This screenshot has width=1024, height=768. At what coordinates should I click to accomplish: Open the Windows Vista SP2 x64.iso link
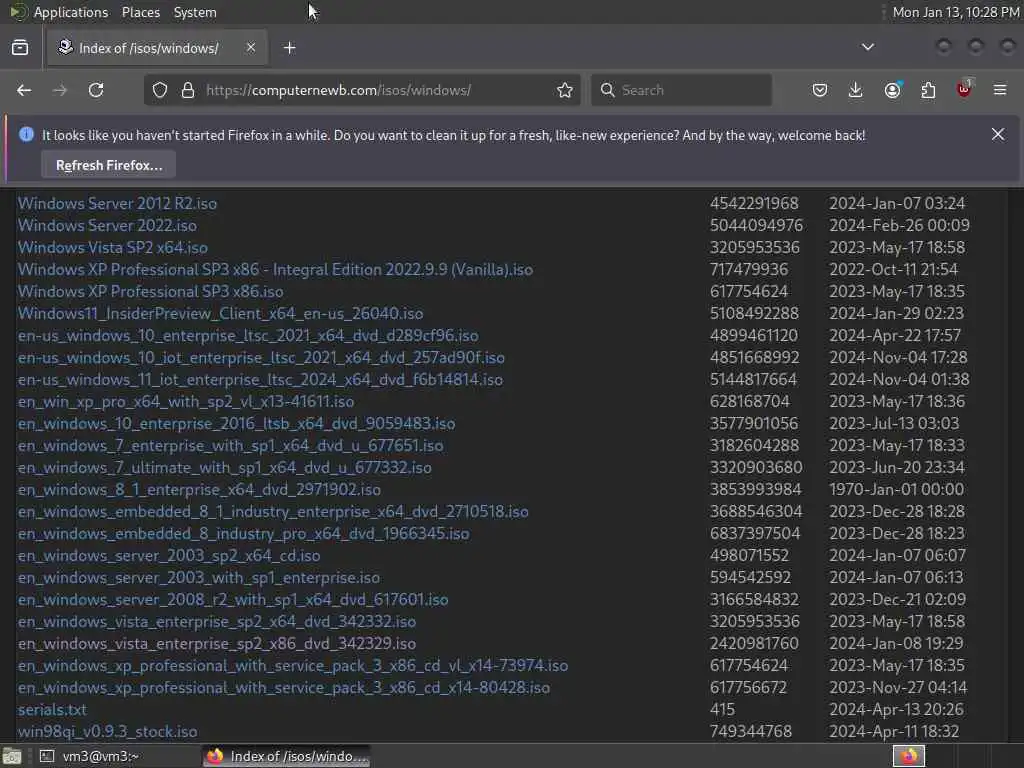[x=112, y=248]
